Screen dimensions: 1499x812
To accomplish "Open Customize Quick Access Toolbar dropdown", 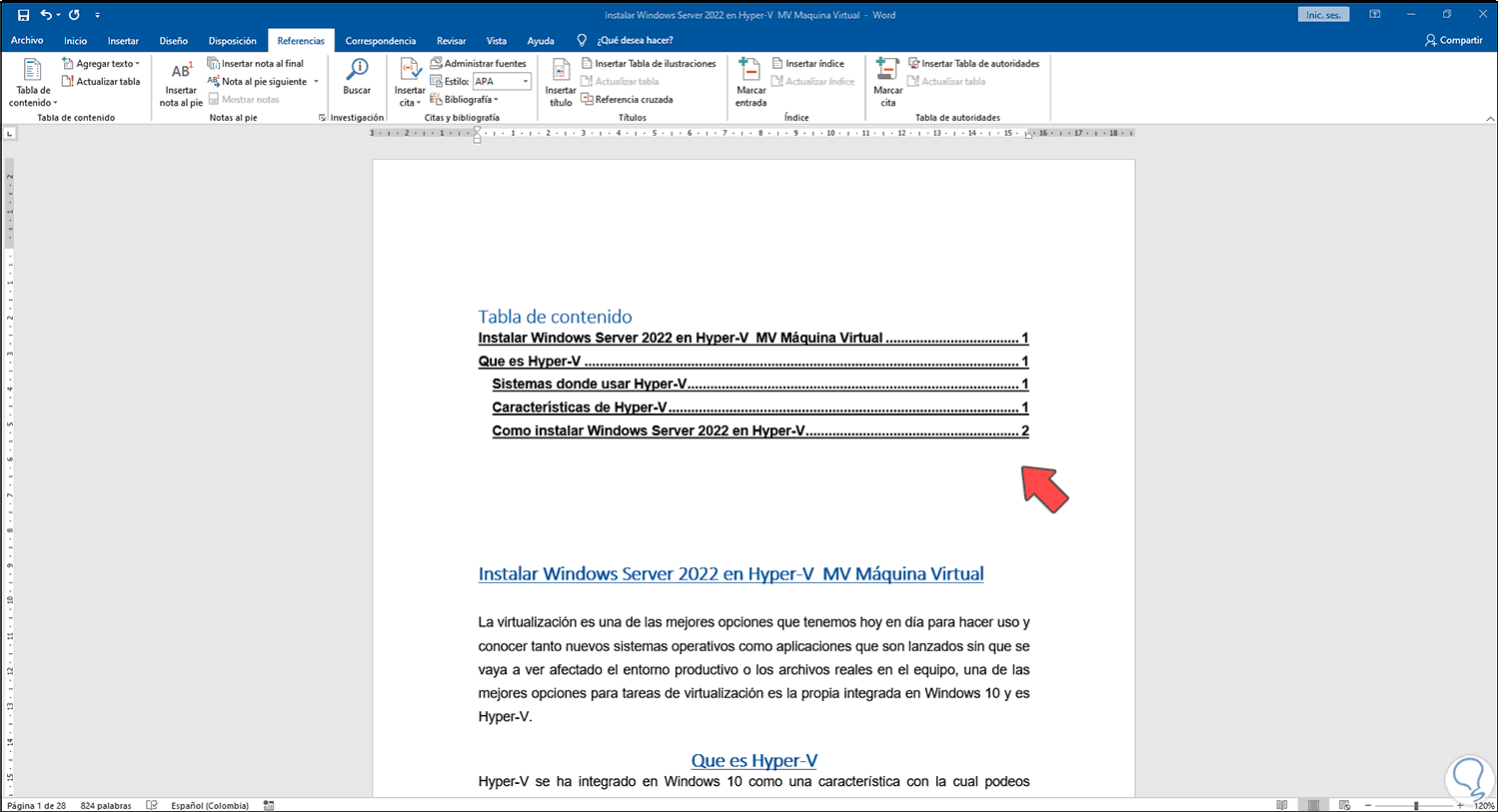I will (x=97, y=15).
